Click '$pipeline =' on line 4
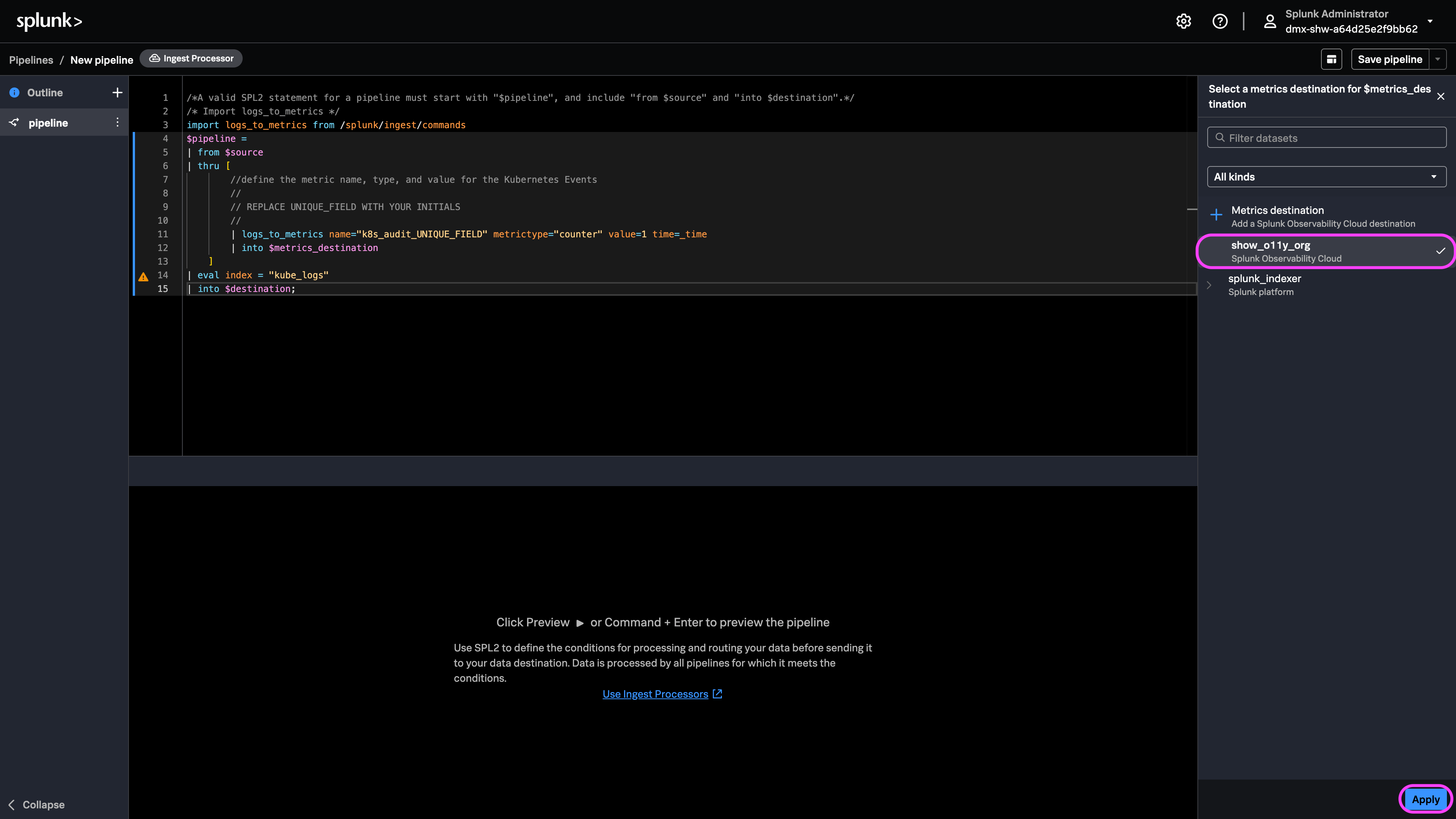 click(x=217, y=138)
